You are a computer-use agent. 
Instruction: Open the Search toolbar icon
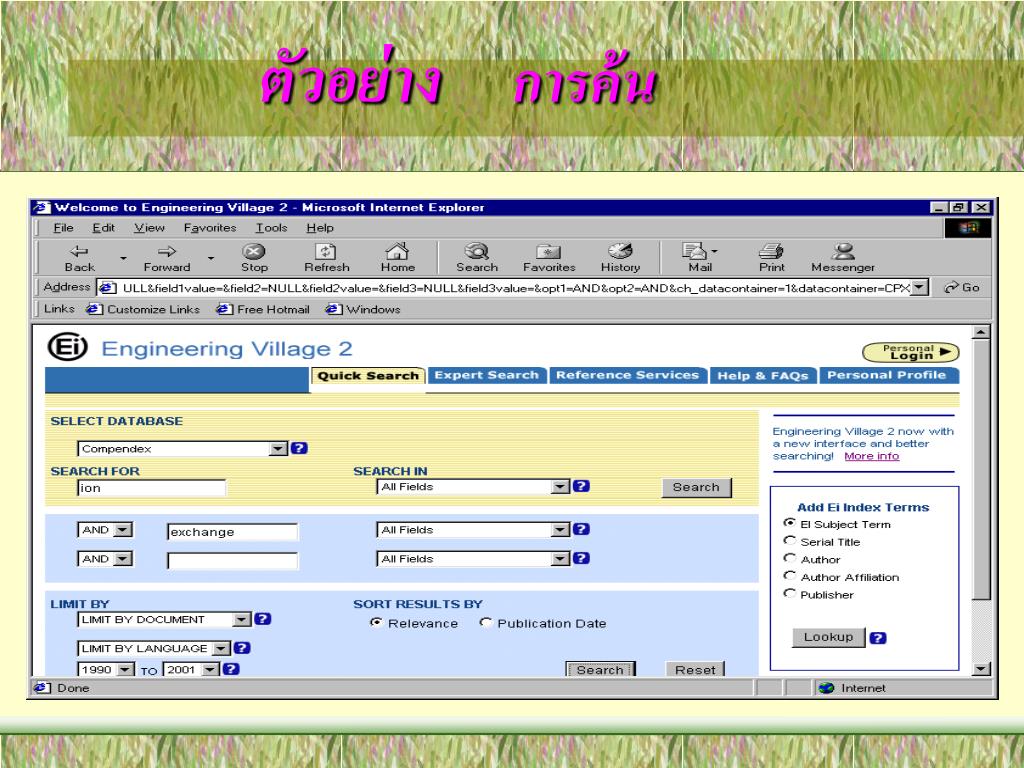coord(477,251)
